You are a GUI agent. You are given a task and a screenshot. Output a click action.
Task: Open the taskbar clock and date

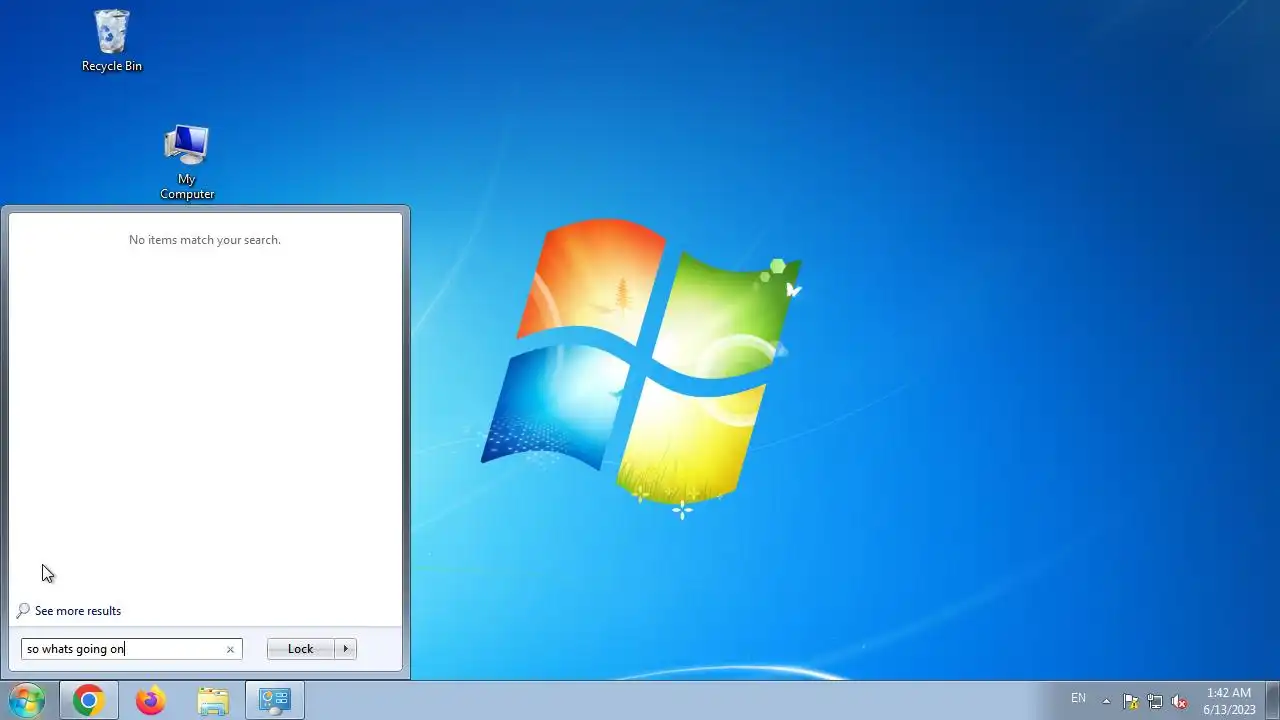point(1229,701)
